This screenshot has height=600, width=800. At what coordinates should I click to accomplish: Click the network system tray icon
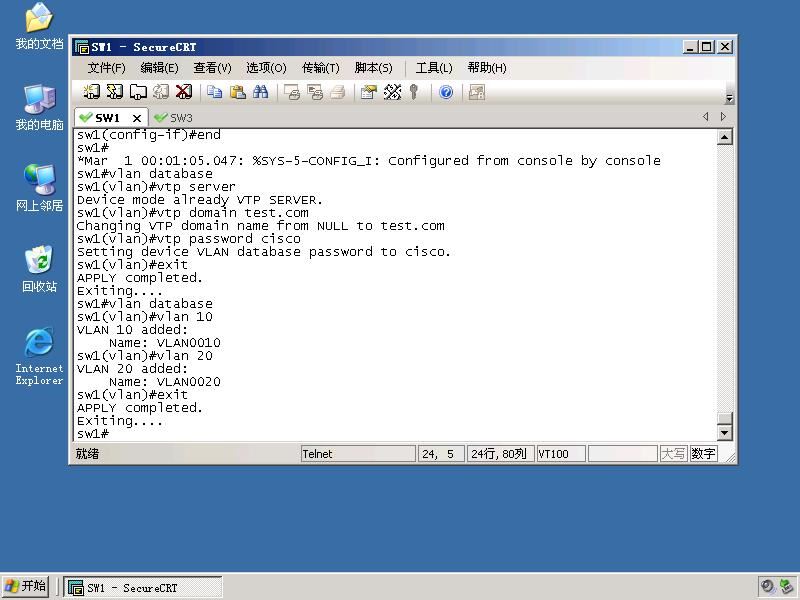(x=786, y=587)
